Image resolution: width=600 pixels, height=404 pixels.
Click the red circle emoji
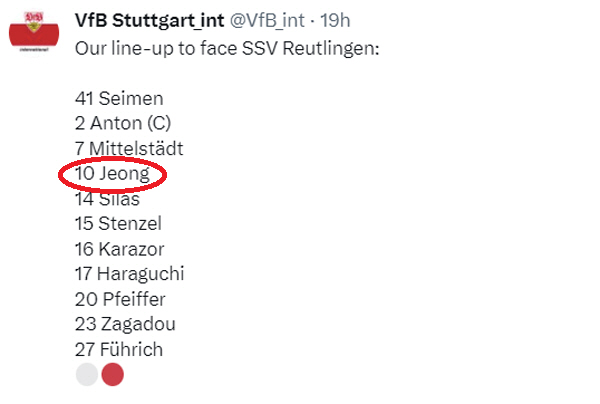coord(112,374)
